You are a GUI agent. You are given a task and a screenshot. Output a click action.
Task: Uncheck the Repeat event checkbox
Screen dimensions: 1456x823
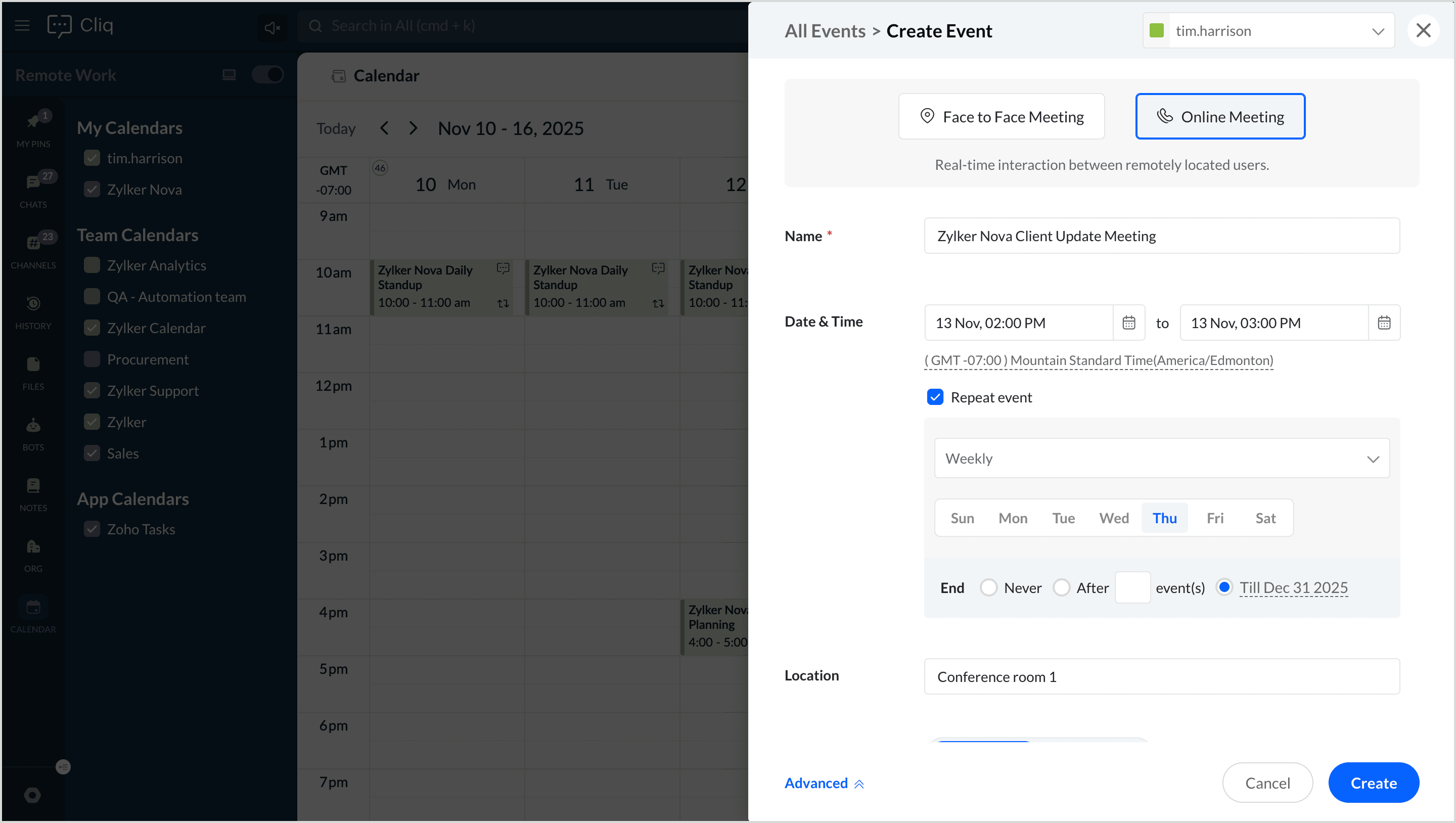(x=935, y=397)
